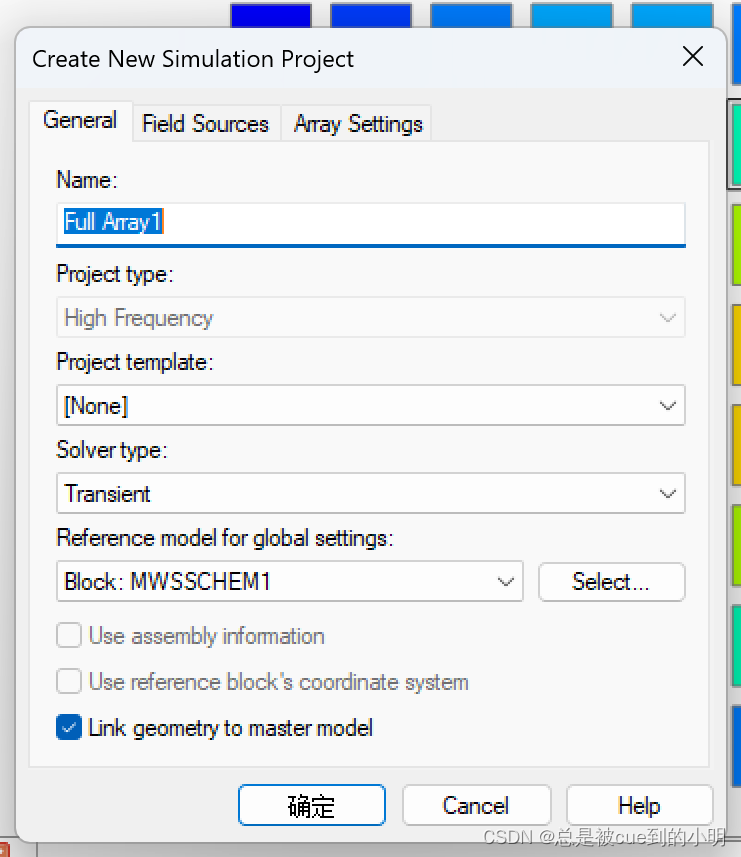Click the Name input field
Screen dimensions: 741x857
pos(370,223)
